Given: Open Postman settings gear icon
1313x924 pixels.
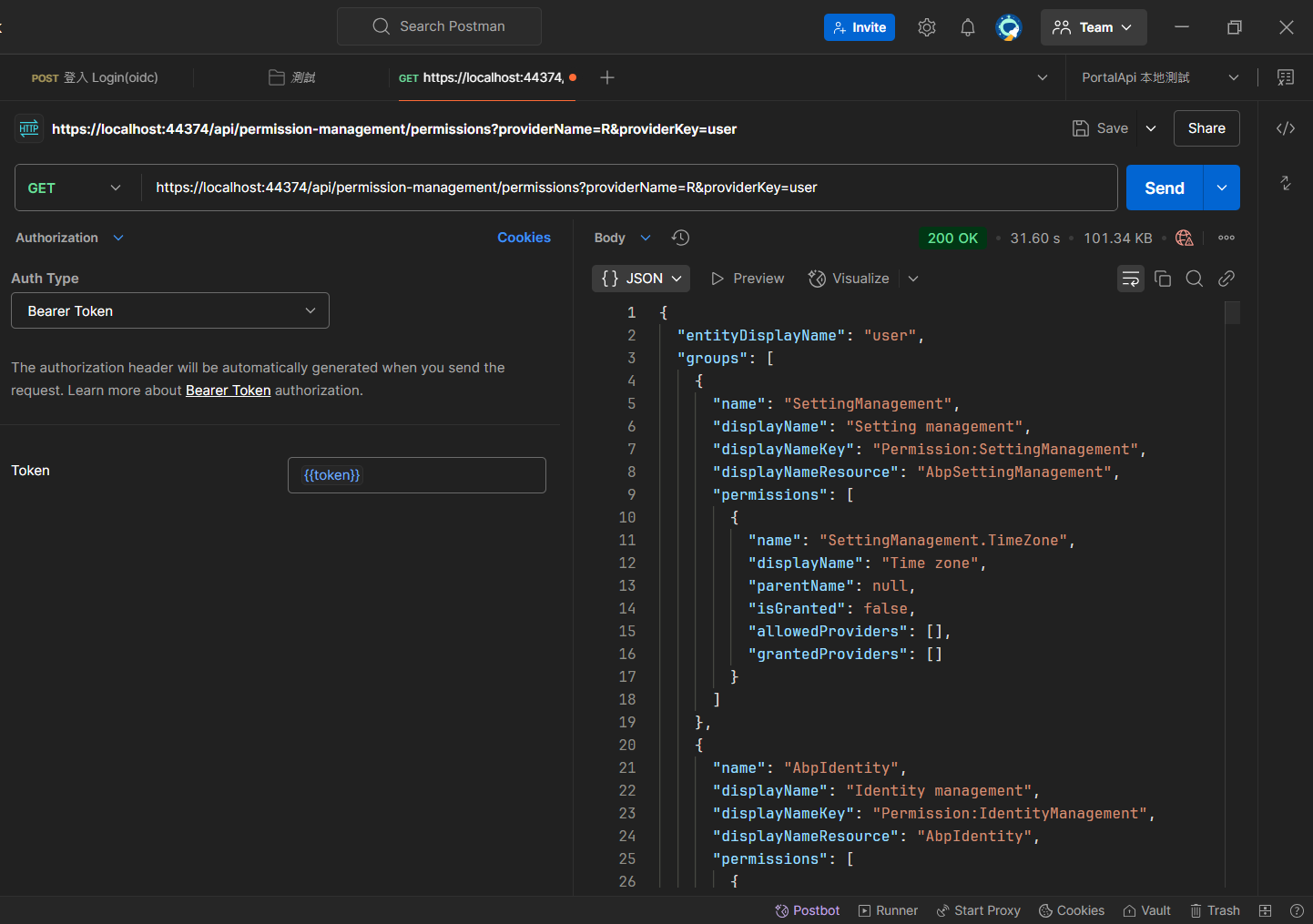Looking at the screenshot, I should pyautogui.click(x=927, y=27).
